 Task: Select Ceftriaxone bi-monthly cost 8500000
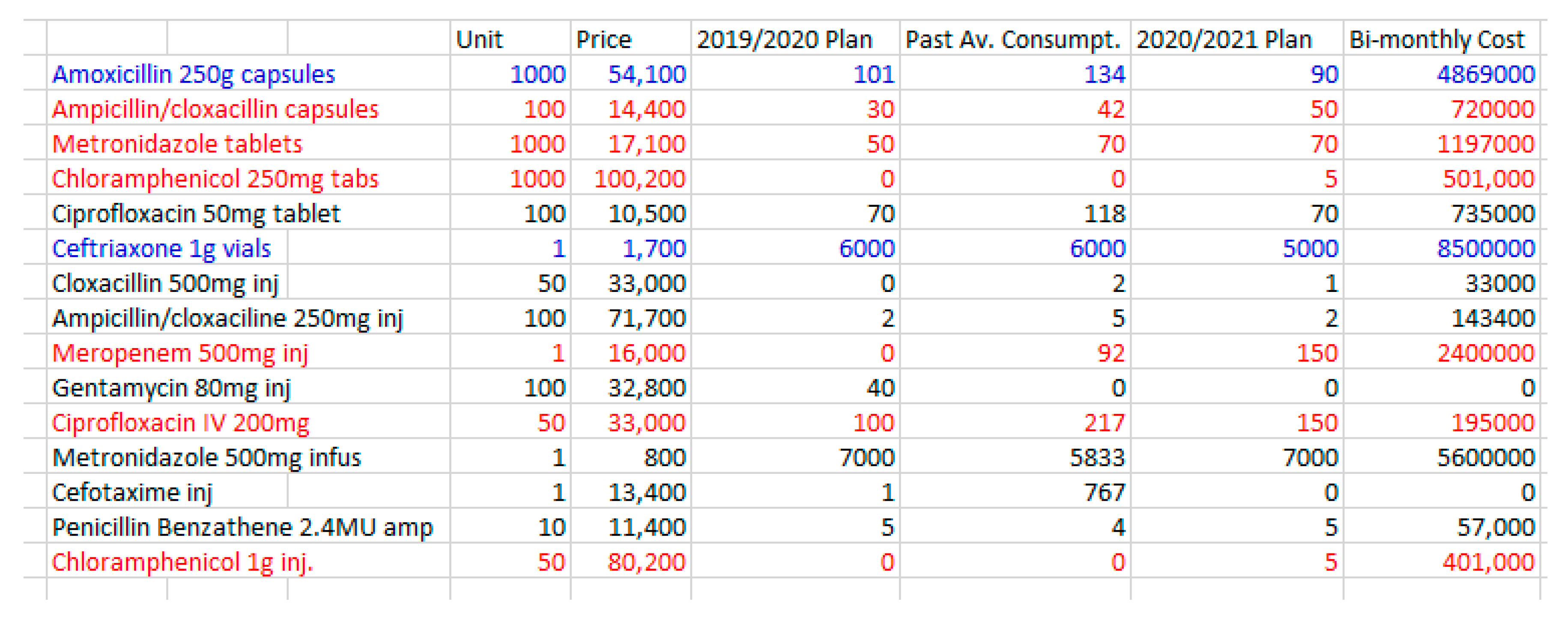[x=1485, y=248]
